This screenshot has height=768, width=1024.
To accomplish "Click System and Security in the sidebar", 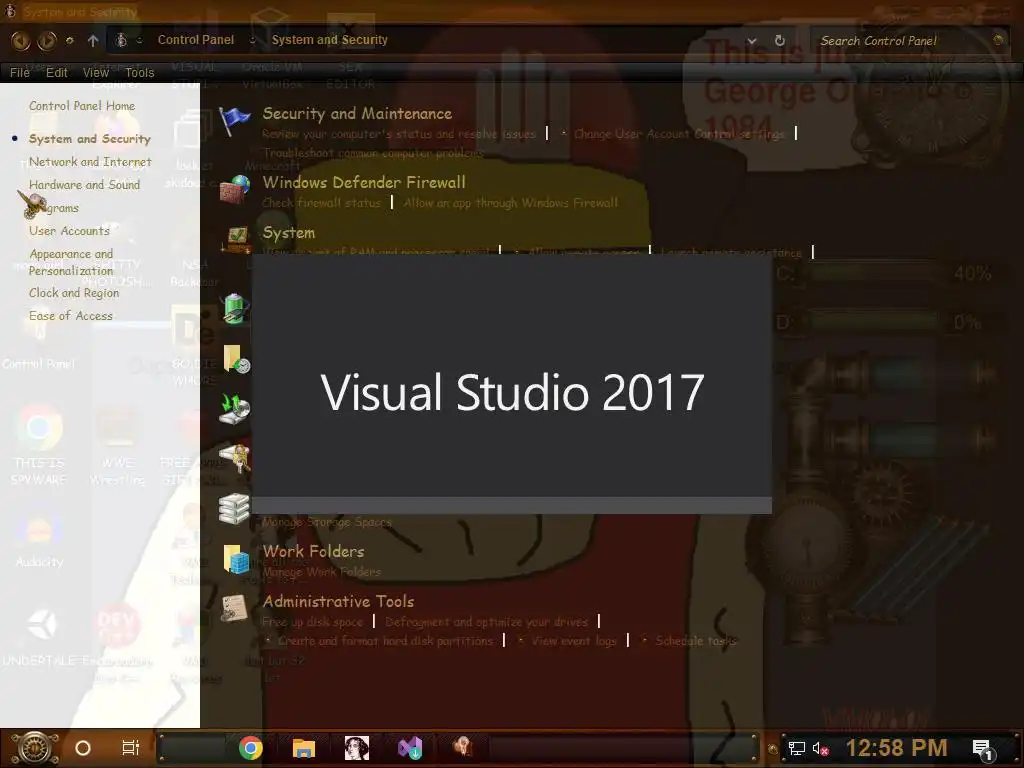I will coord(90,138).
